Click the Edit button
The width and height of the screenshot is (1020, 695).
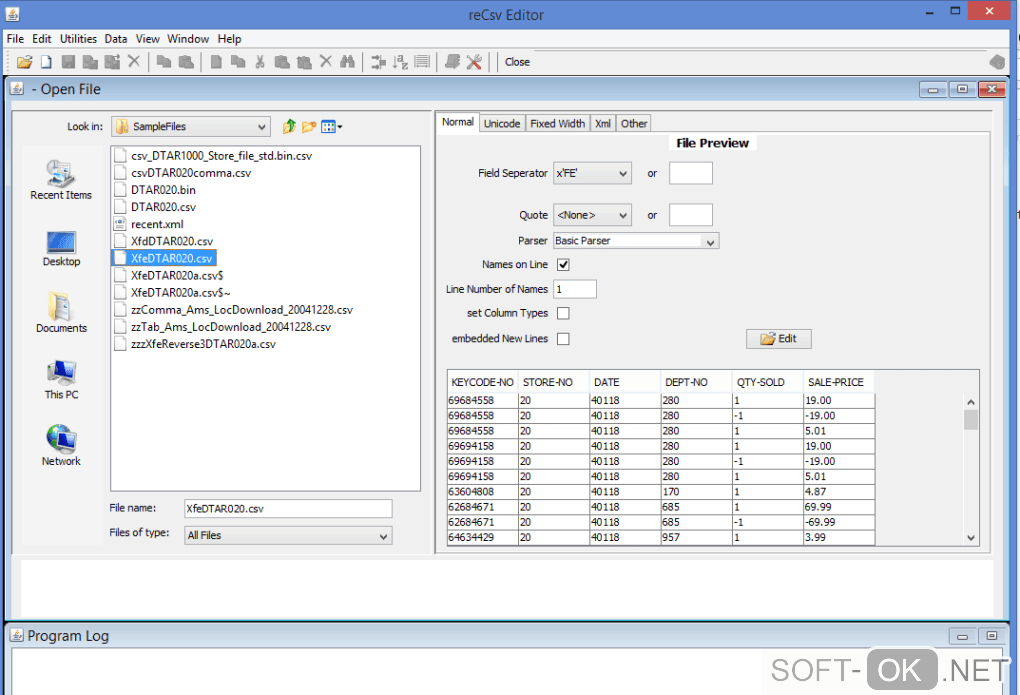click(778, 339)
